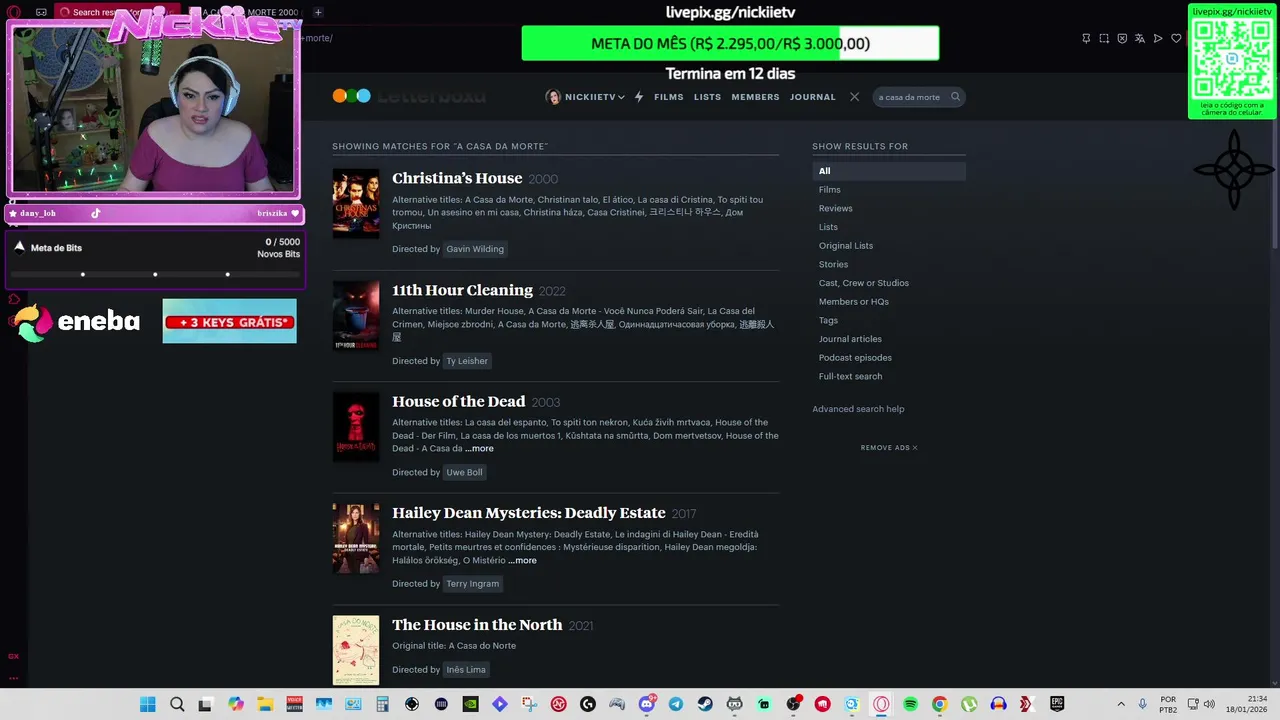
Task: Open the NICKIIETV profile avatar
Action: coord(553,97)
